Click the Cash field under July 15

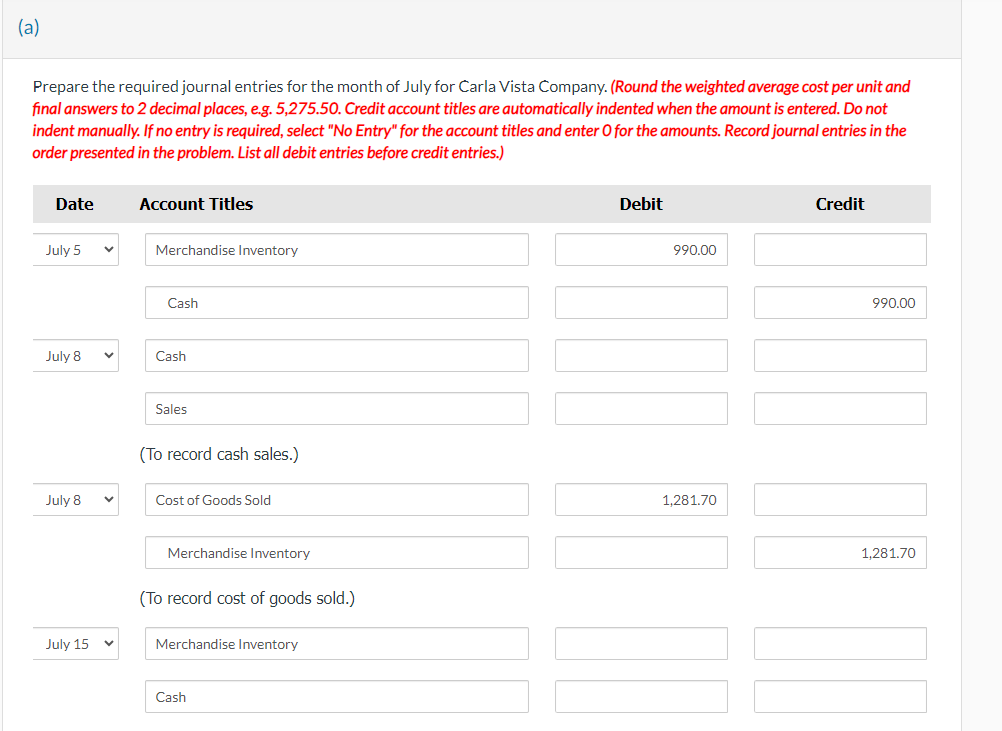click(x=336, y=696)
